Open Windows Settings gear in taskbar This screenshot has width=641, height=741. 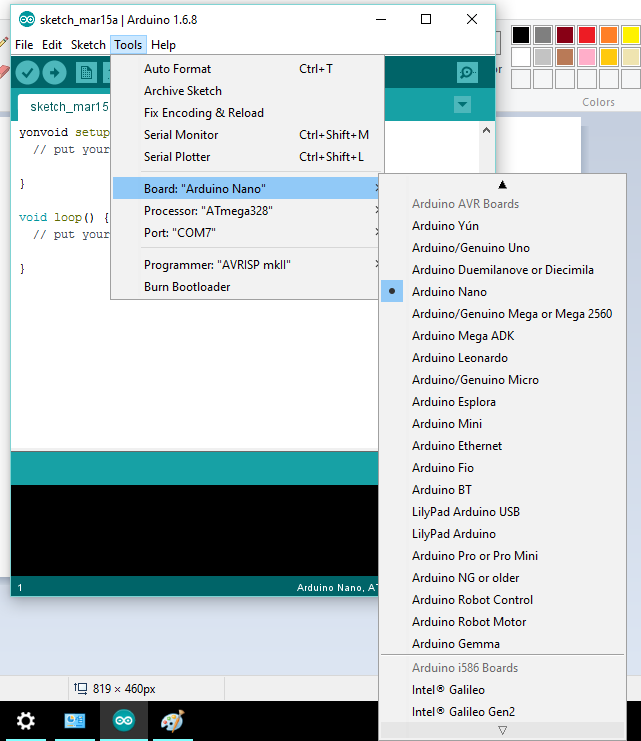[26, 721]
